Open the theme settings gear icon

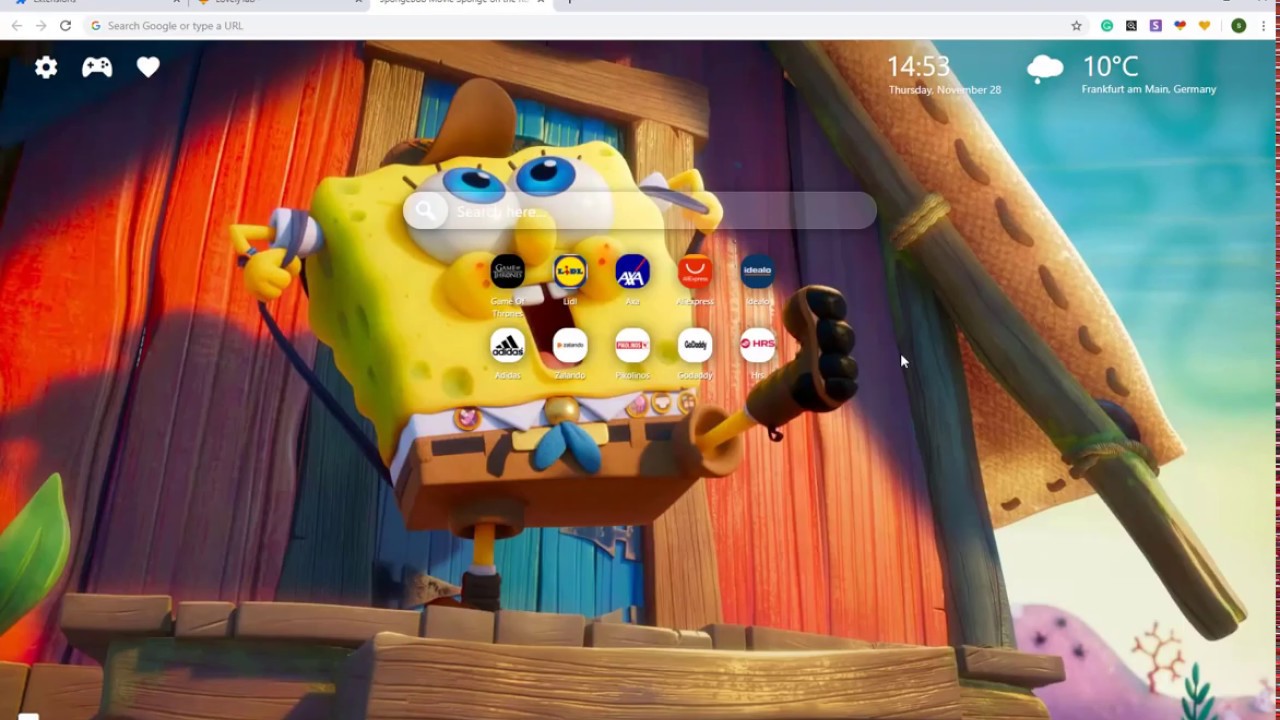click(46, 67)
